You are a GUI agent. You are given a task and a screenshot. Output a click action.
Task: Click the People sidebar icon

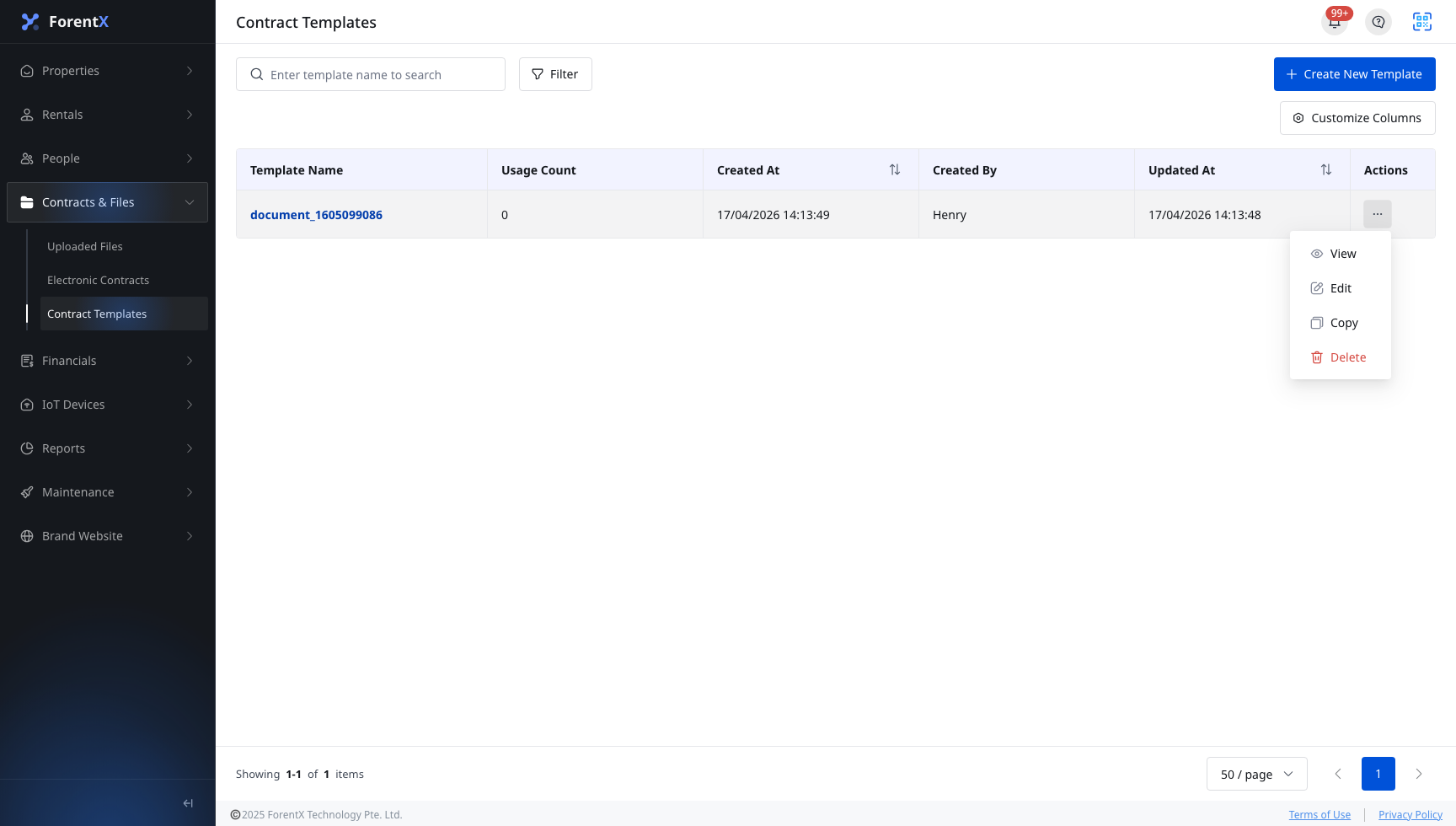27,158
